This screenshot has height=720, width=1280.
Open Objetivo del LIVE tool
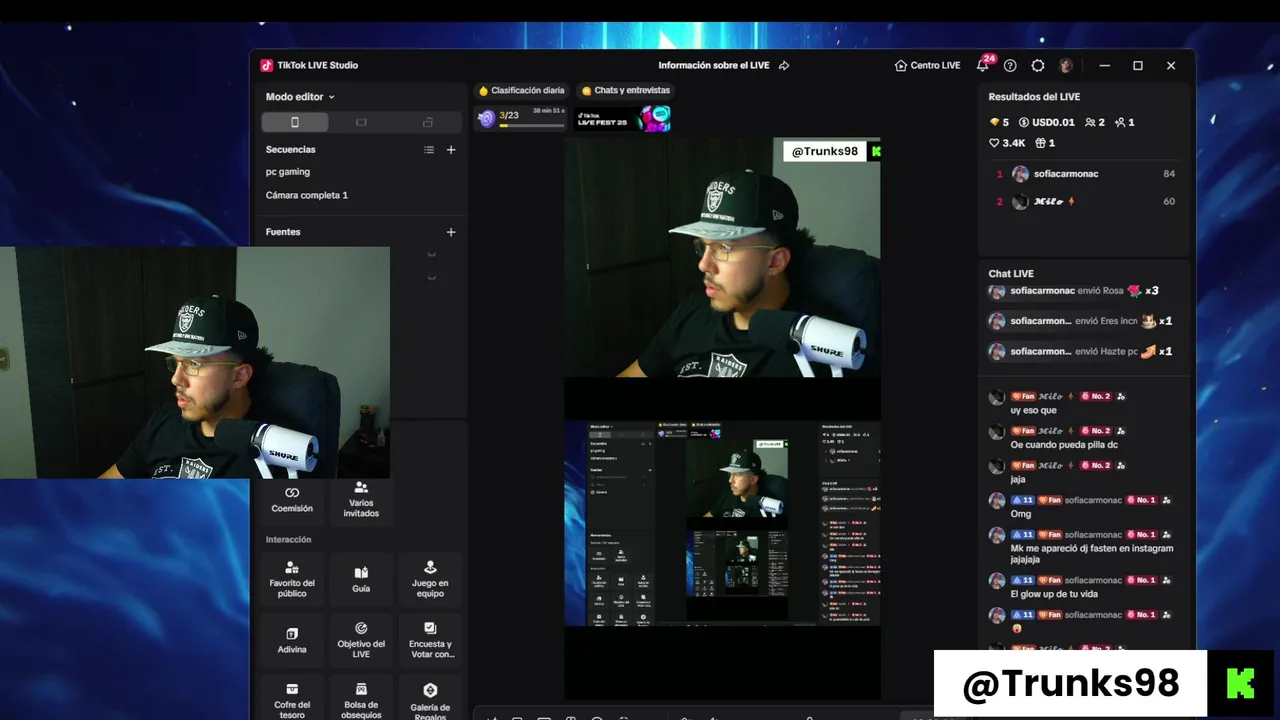pyautogui.click(x=361, y=640)
